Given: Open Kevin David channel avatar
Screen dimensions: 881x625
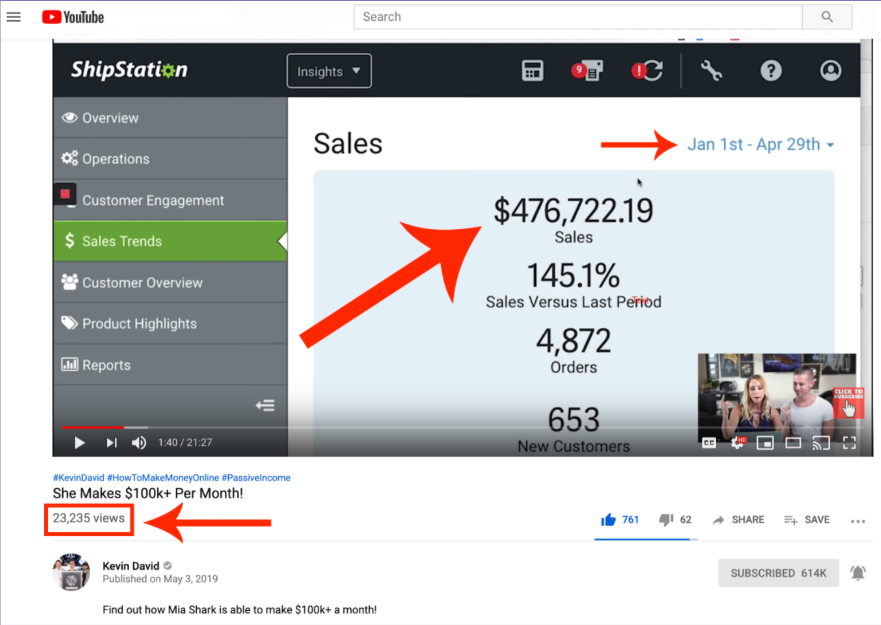Looking at the screenshot, I should [x=71, y=572].
